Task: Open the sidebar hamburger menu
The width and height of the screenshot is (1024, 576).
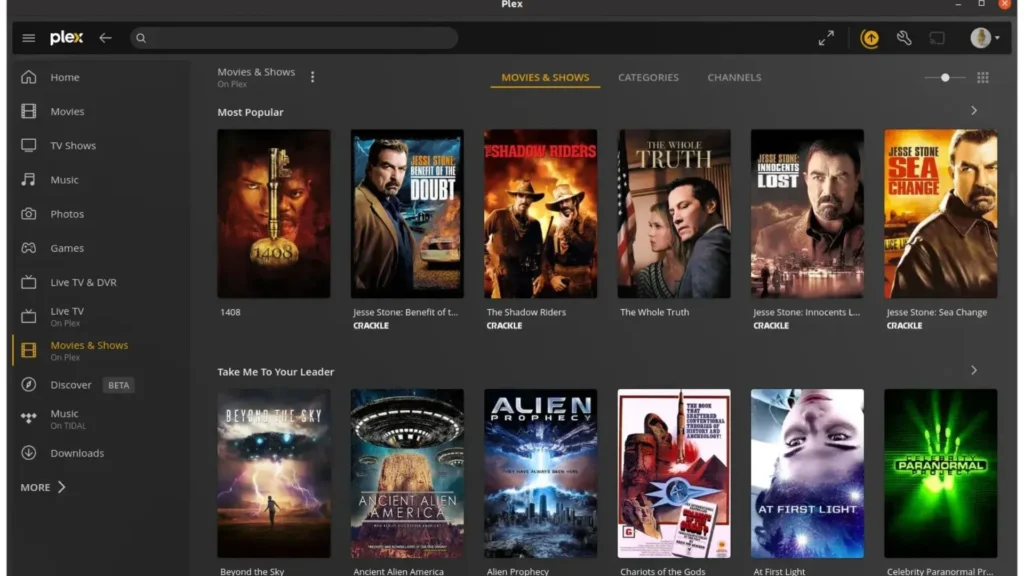Action: click(x=28, y=38)
